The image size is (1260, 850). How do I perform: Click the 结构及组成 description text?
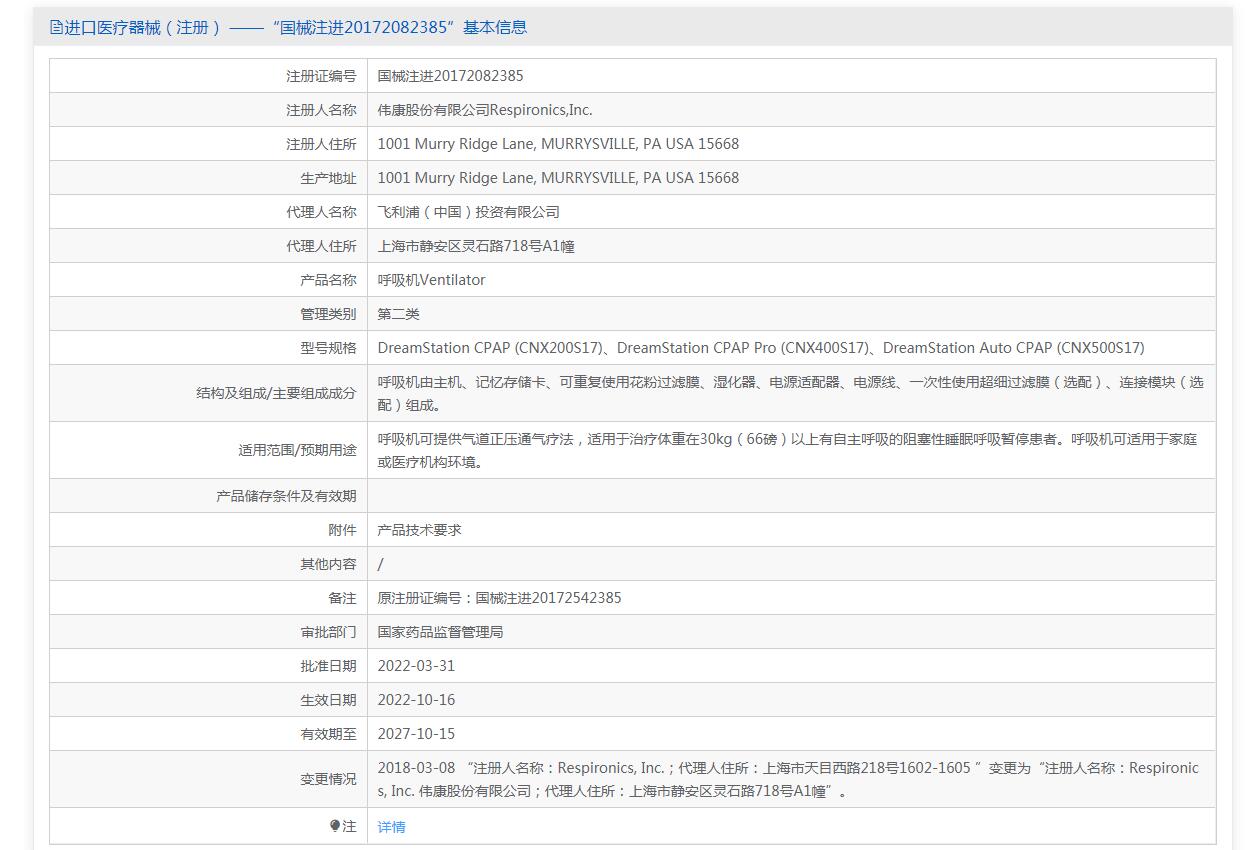(790, 393)
